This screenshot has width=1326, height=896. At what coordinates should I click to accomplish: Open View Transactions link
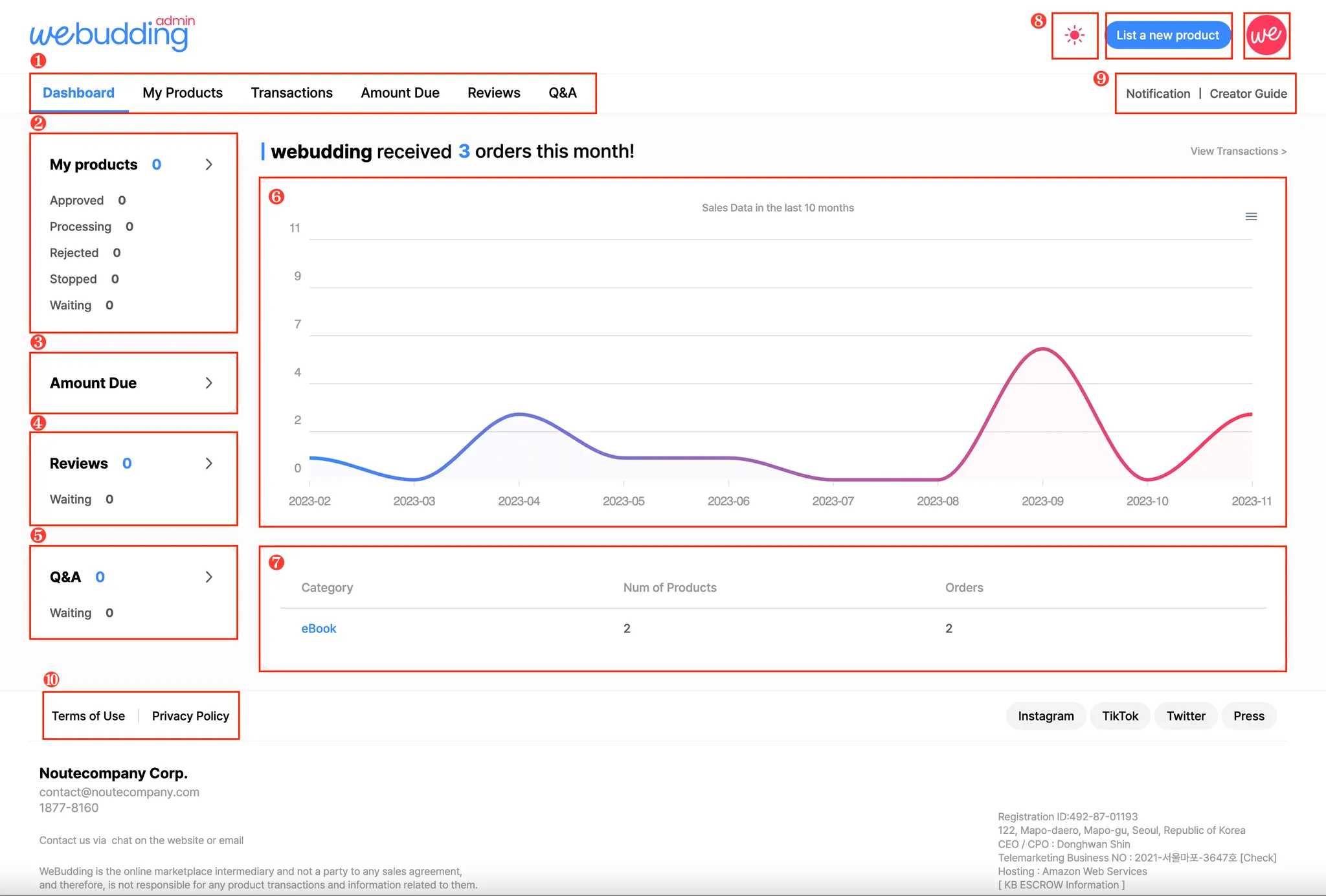(x=1238, y=151)
